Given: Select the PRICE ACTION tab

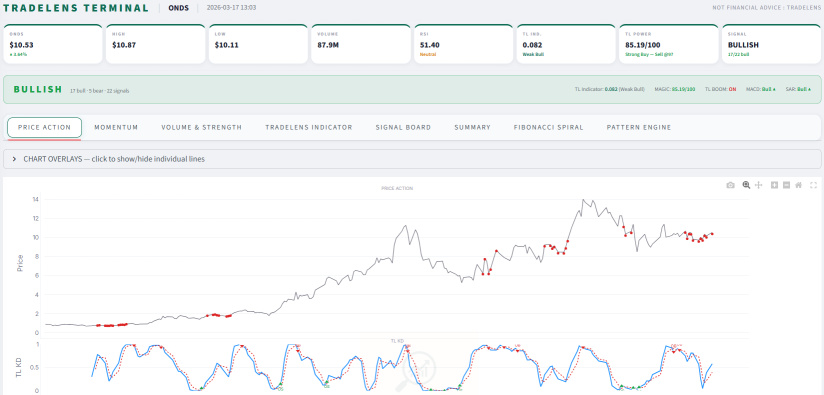Looking at the screenshot, I should (44, 128).
